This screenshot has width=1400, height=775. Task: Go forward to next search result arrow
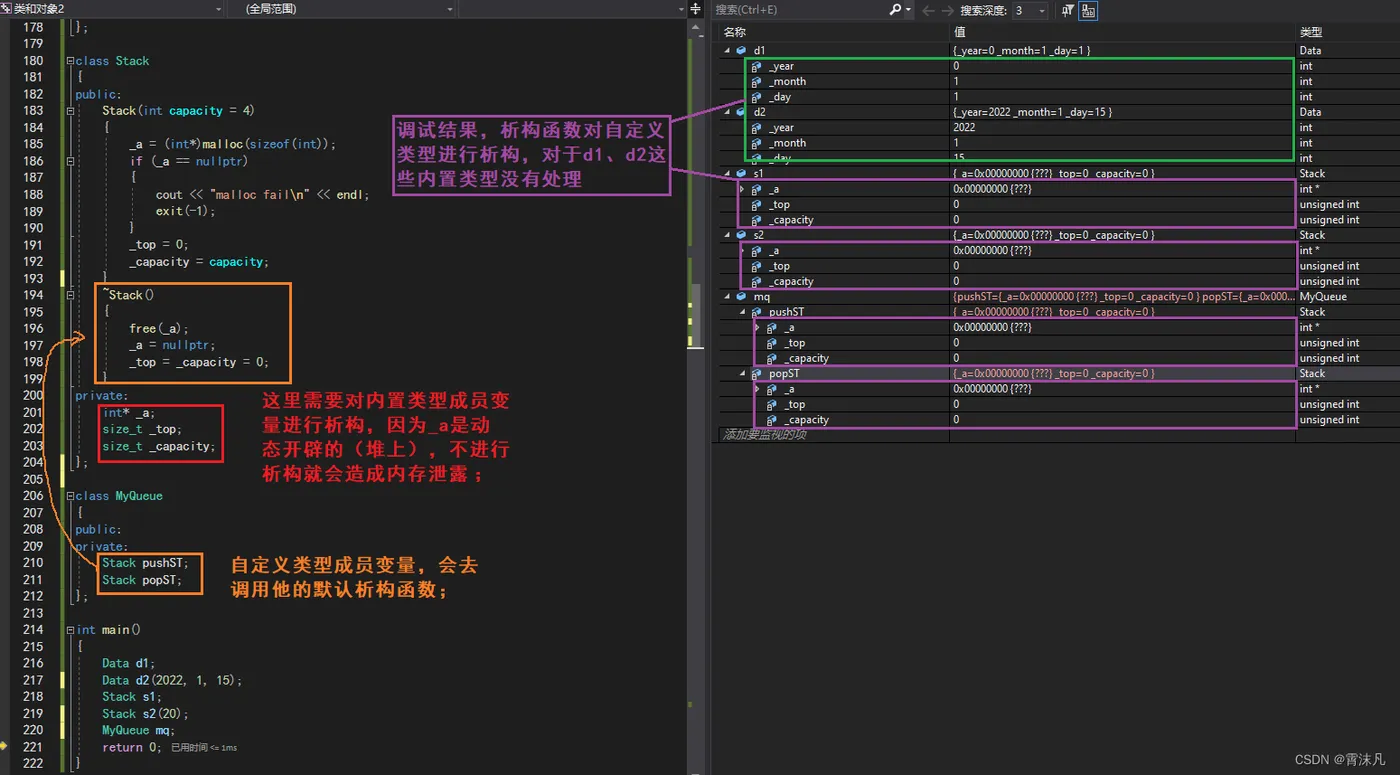pos(947,10)
